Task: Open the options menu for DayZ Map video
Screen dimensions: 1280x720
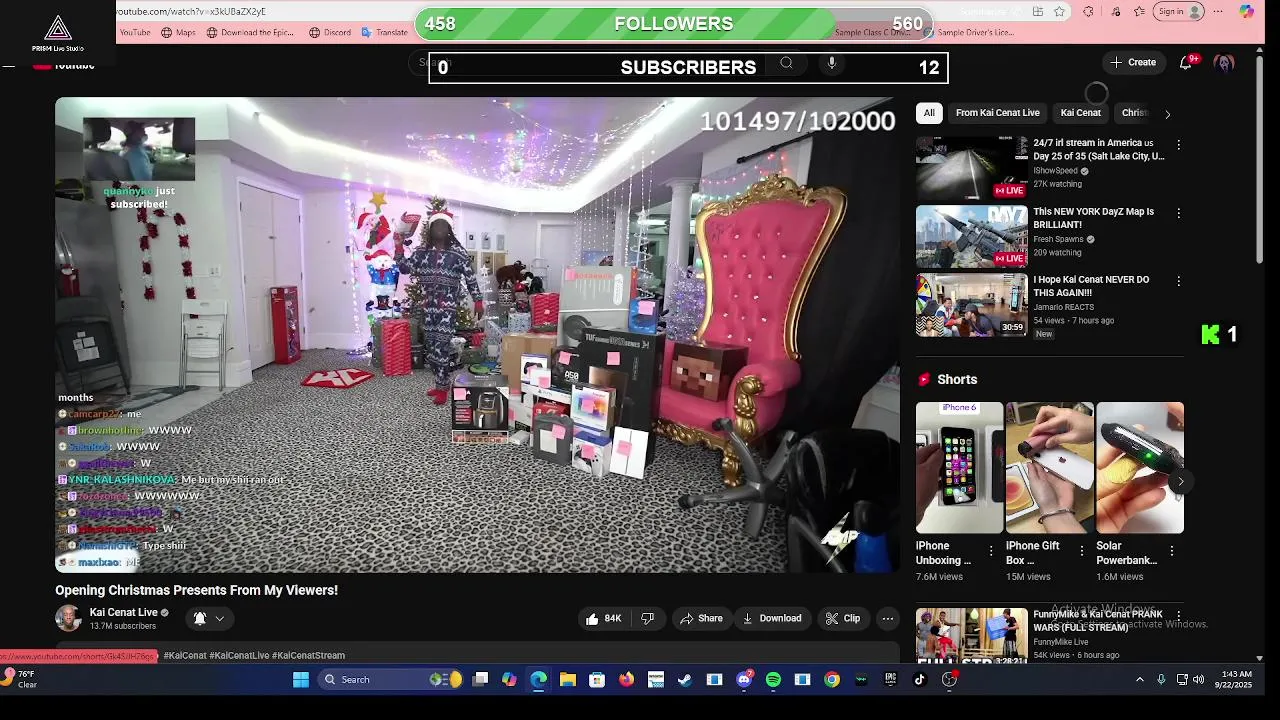Action: point(1178,213)
